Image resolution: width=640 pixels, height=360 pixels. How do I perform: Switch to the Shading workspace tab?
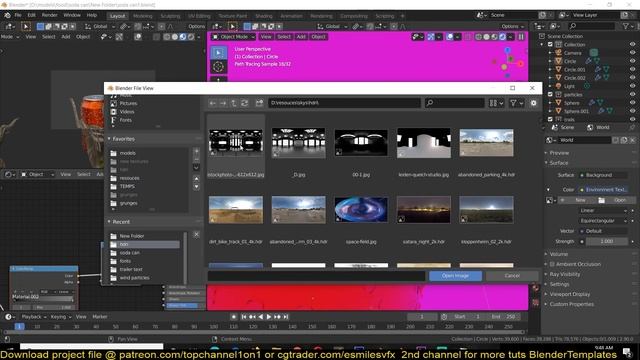click(x=264, y=16)
